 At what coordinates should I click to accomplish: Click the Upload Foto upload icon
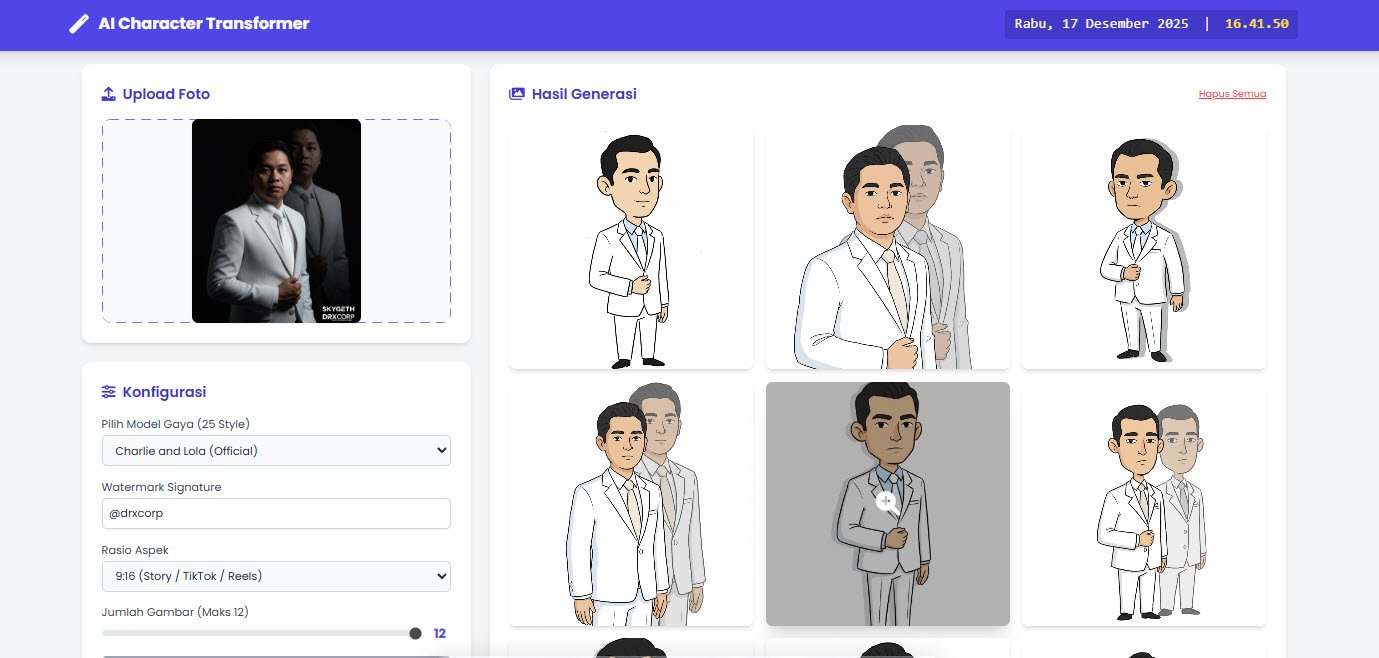(109, 94)
